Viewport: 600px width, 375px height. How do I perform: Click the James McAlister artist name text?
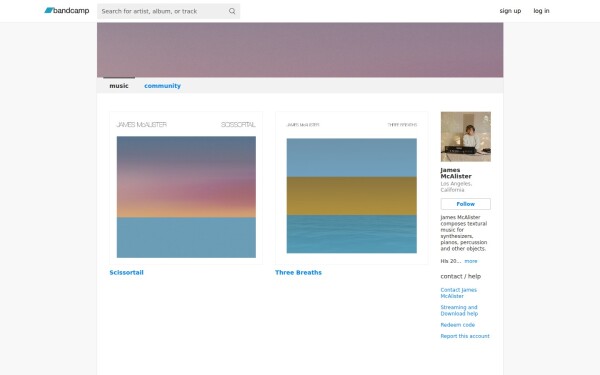pos(456,173)
